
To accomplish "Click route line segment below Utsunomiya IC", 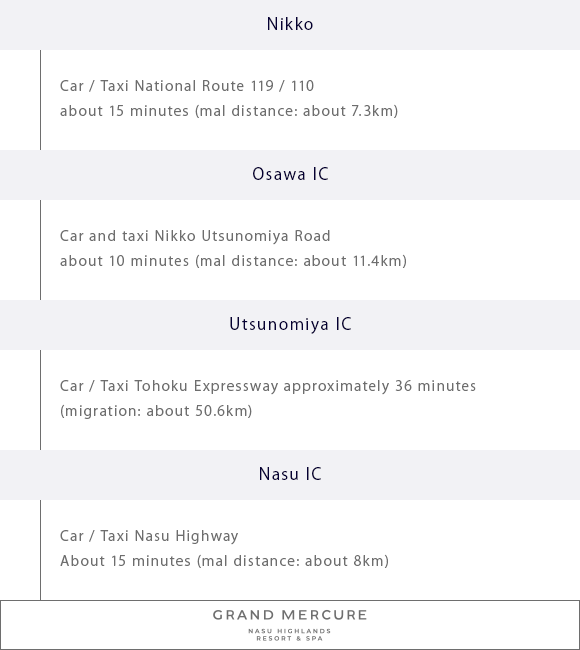I will tap(40, 400).
